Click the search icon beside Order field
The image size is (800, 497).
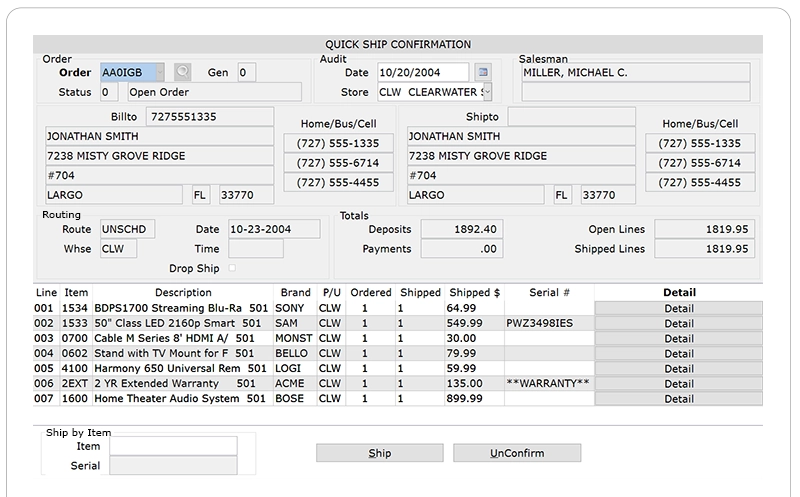pos(182,72)
